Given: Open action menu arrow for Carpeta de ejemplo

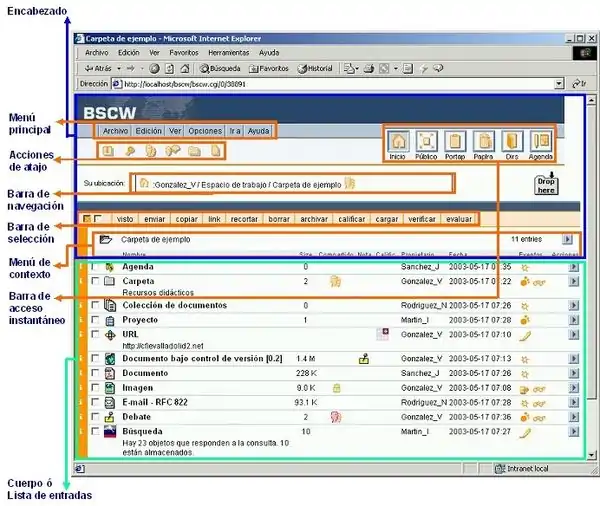Looking at the screenshot, I should 567,240.
